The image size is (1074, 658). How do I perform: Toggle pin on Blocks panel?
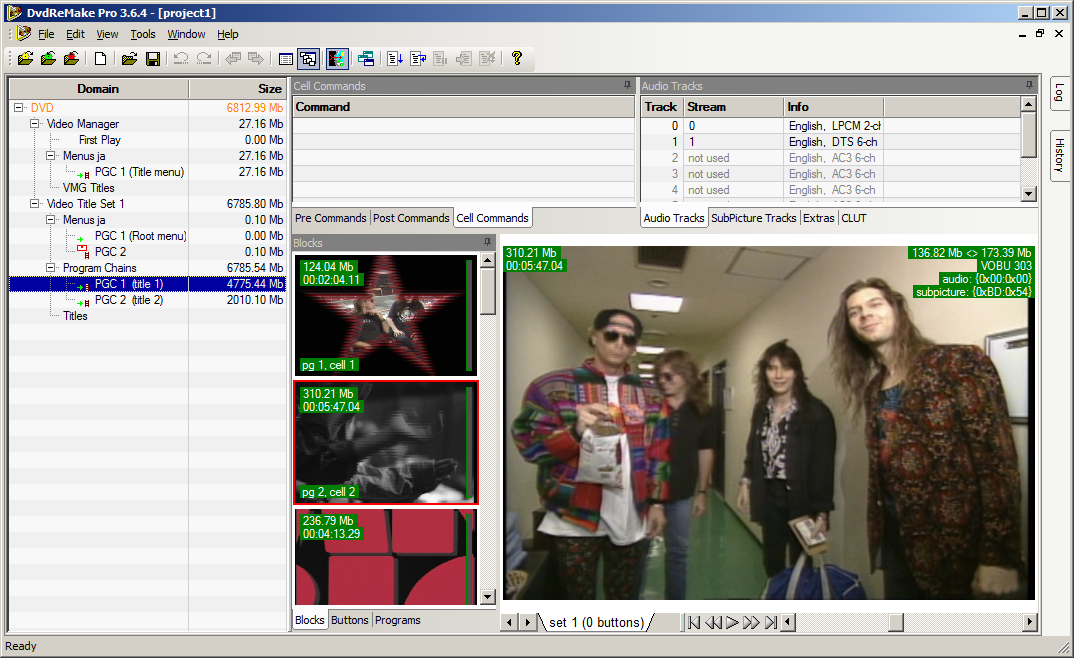pos(487,242)
